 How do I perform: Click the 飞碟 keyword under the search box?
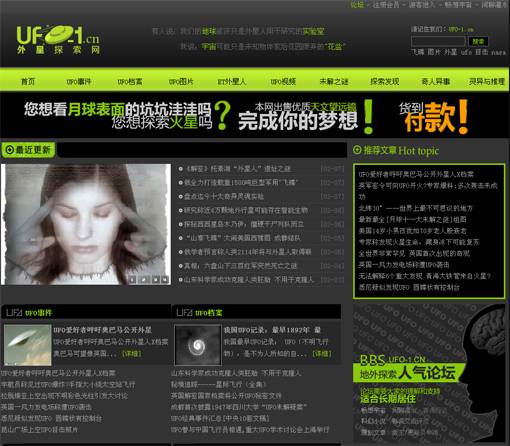(418, 52)
